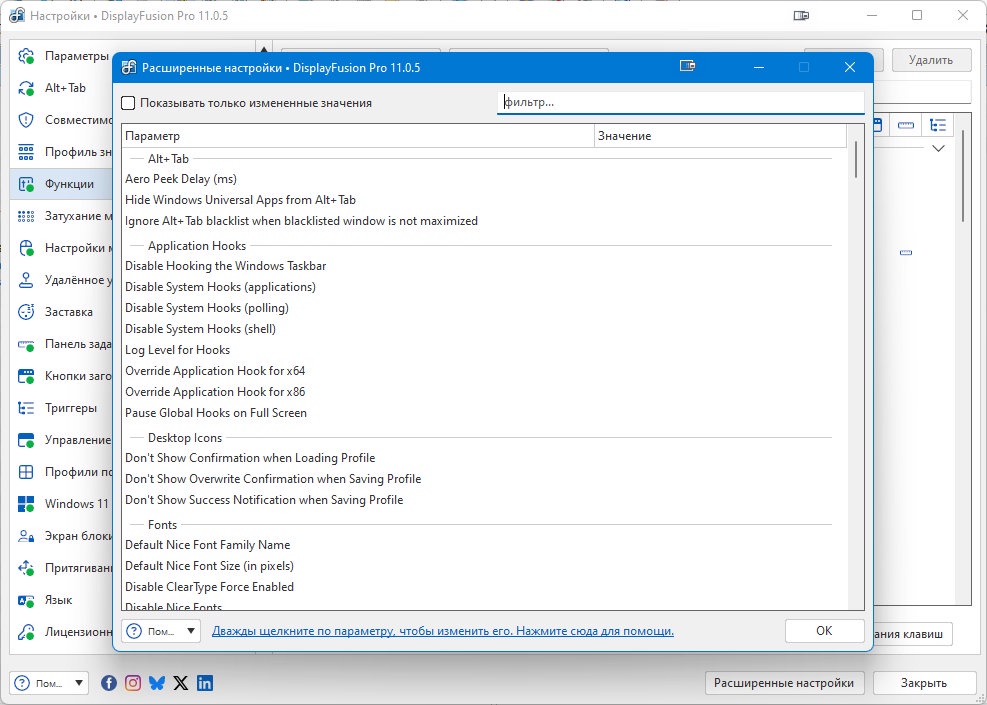Select the 'Log Level for Hooks' parameter row
The height and width of the screenshot is (705, 987).
pyautogui.click(x=484, y=350)
